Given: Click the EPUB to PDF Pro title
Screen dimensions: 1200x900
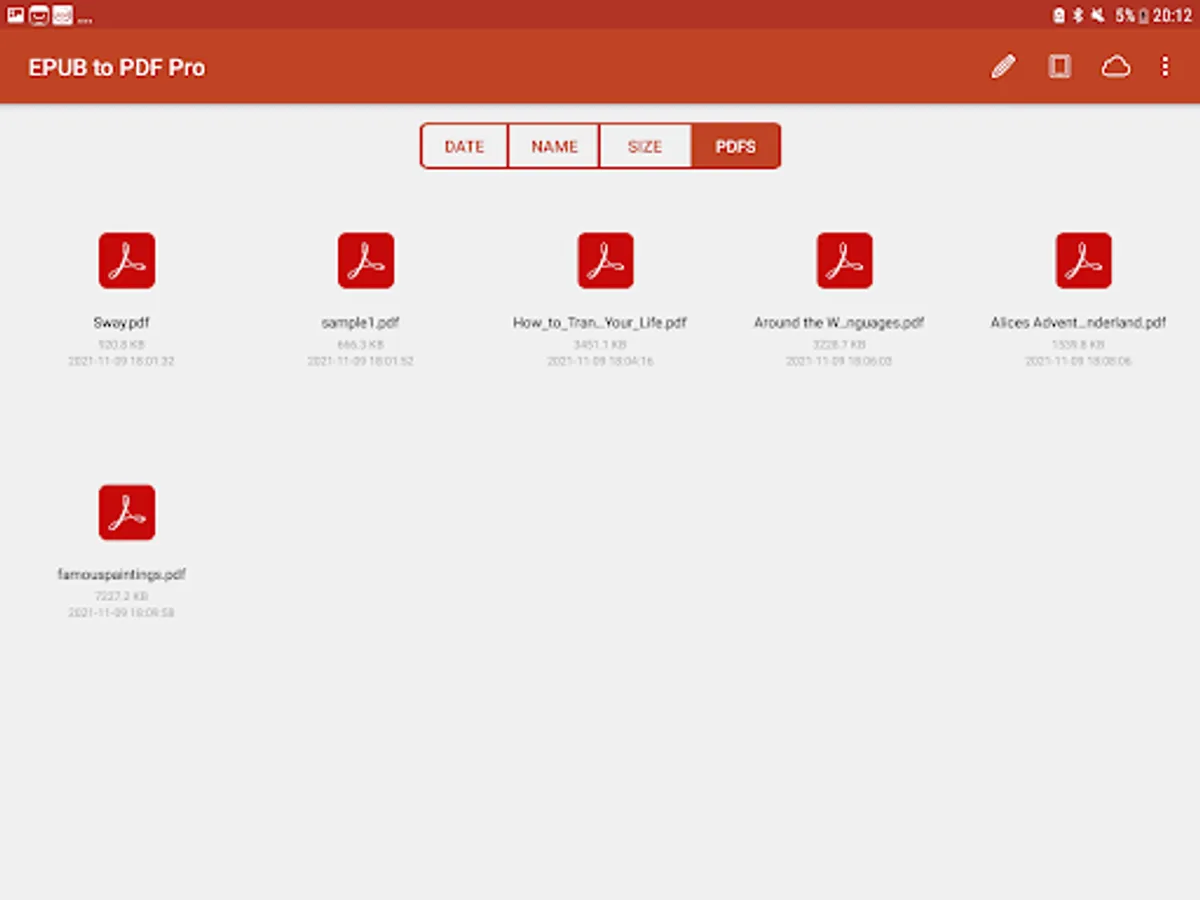Looking at the screenshot, I should 117,68.
